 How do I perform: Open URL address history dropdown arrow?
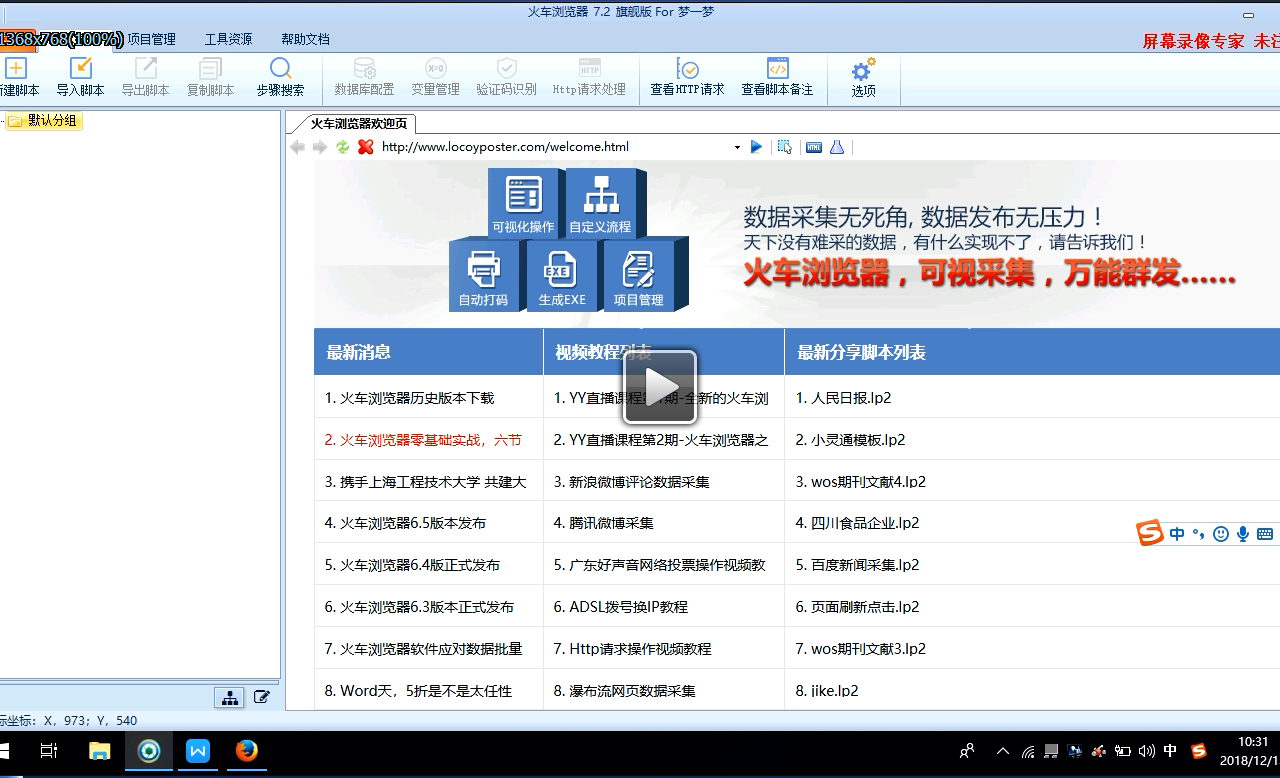point(737,147)
